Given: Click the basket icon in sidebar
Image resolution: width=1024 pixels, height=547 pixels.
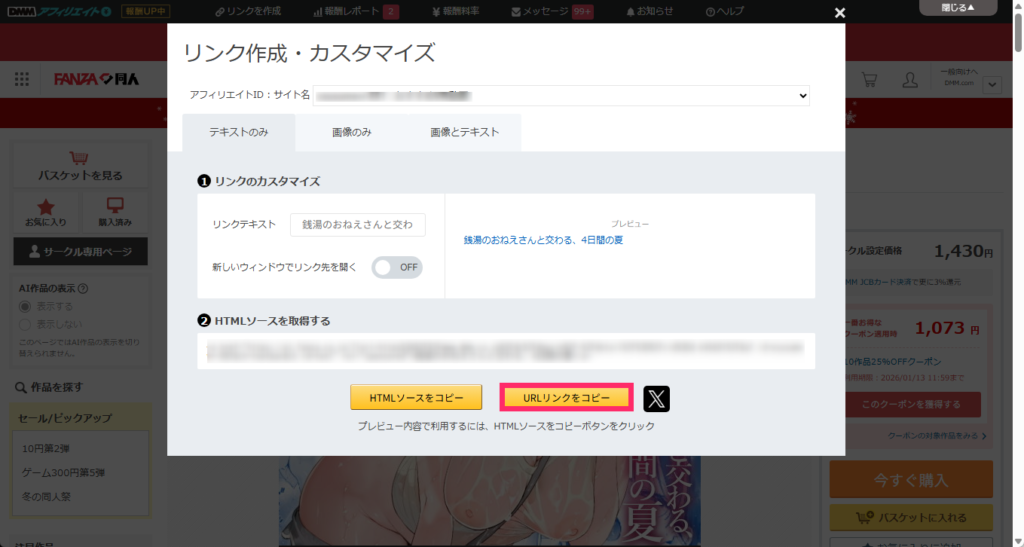Looking at the screenshot, I should pos(80,158).
